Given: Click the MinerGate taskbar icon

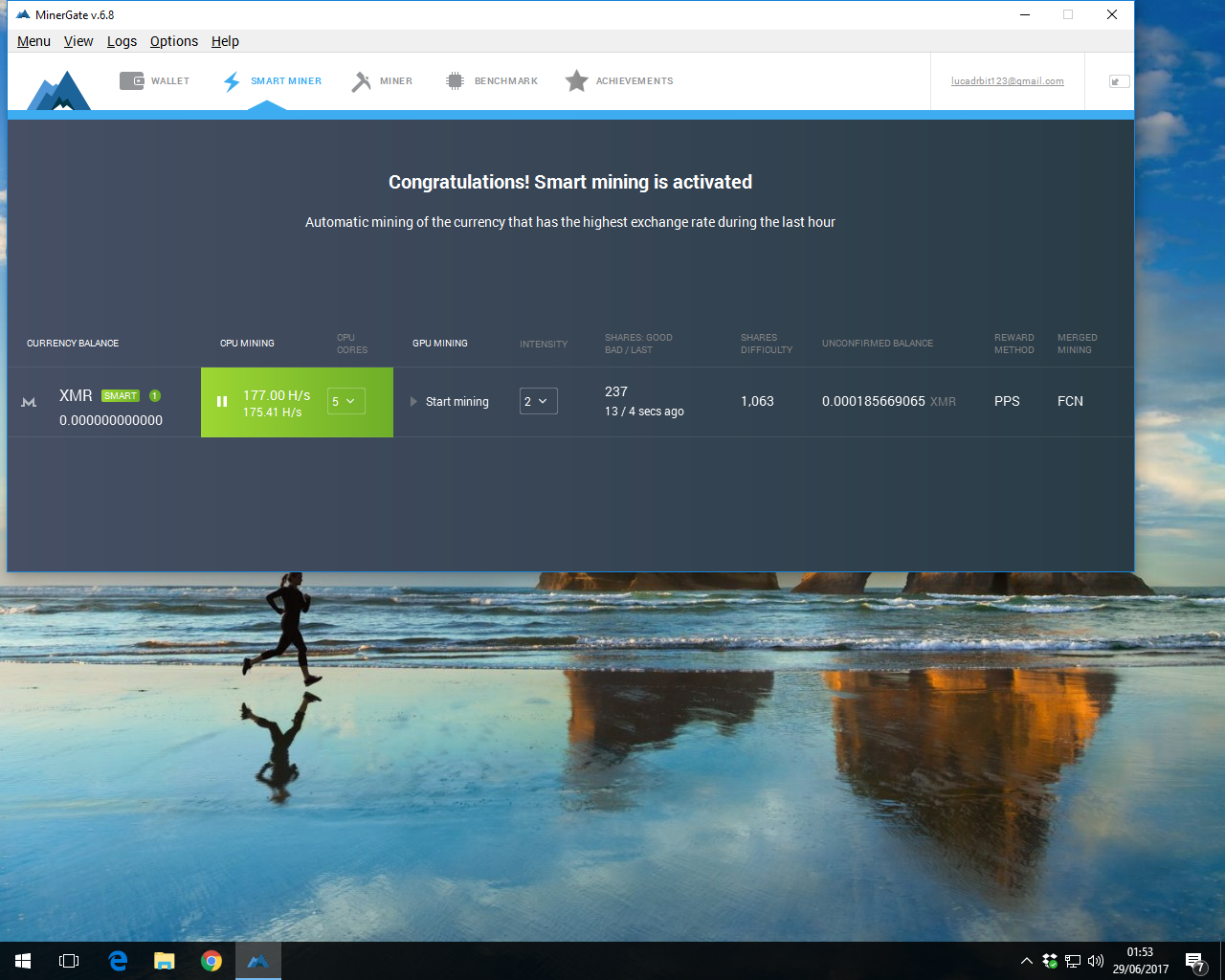Looking at the screenshot, I should pos(258,961).
